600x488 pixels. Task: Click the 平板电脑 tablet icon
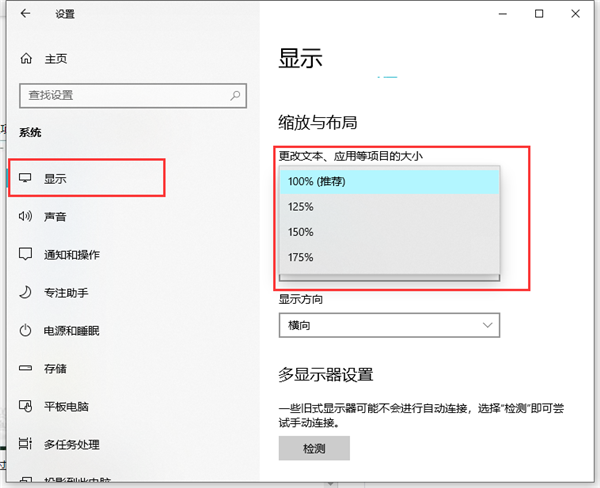point(26,407)
